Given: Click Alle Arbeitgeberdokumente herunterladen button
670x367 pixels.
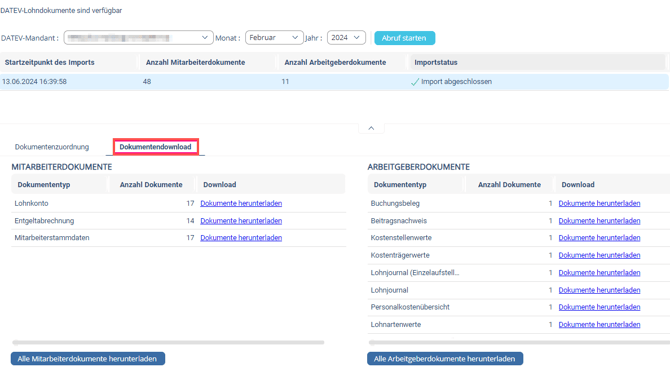Looking at the screenshot, I should 444,359.
